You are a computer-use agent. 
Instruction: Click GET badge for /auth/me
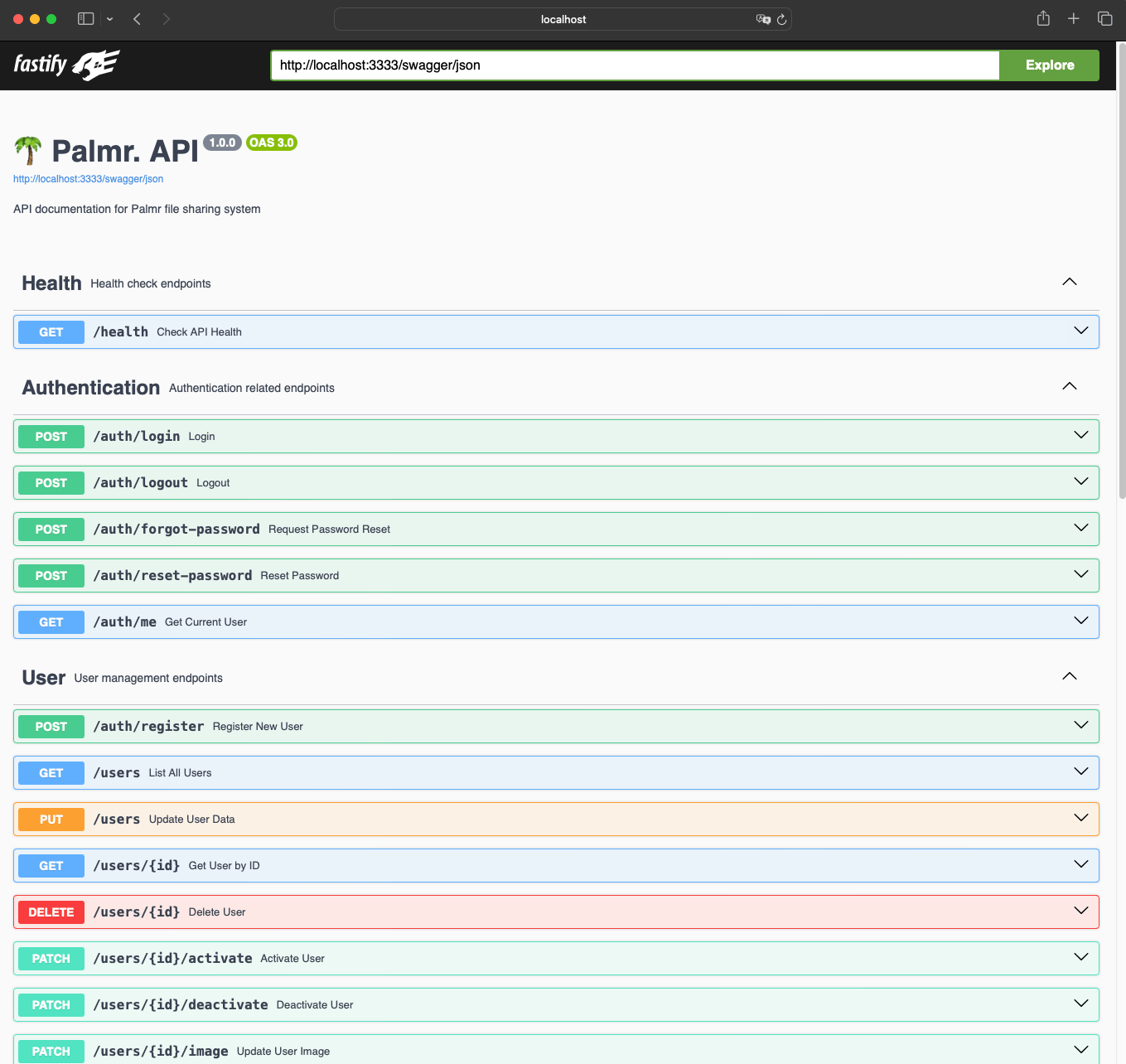coord(51,622)
